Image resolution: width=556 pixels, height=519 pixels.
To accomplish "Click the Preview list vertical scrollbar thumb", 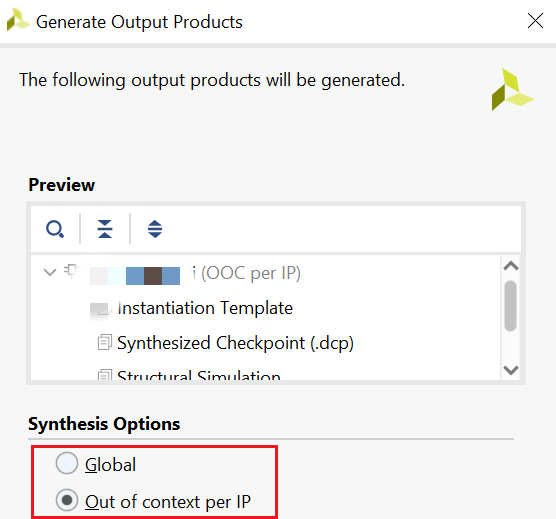I will pyautogui.click(x=511, y=306).
